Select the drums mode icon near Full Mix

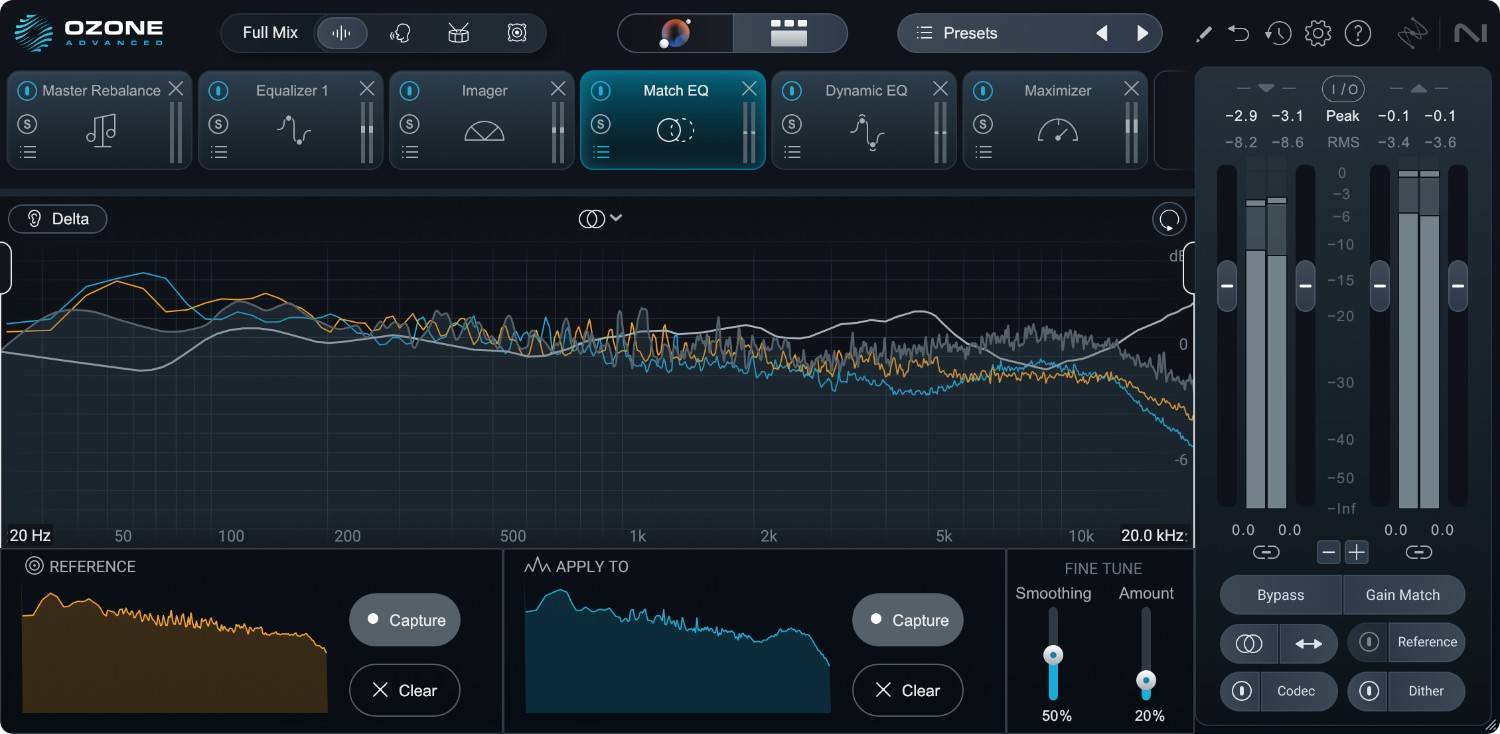pos(458,32)
